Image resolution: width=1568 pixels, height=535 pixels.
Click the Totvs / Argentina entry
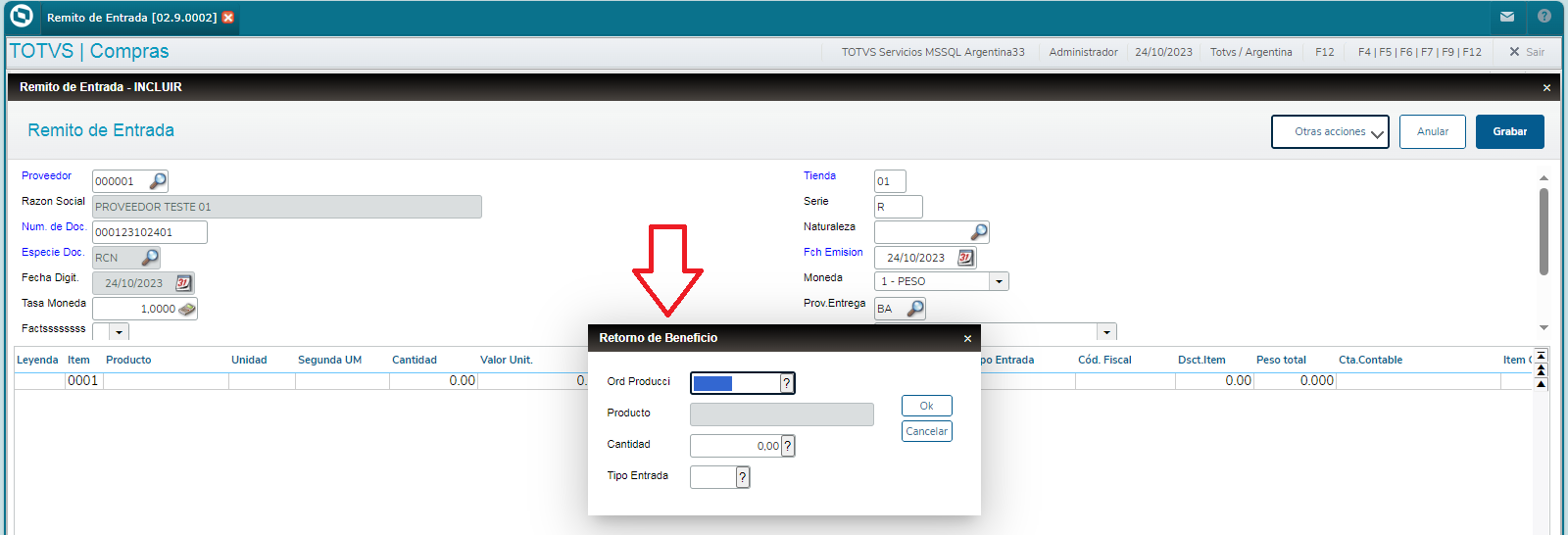coord(1250,52)
